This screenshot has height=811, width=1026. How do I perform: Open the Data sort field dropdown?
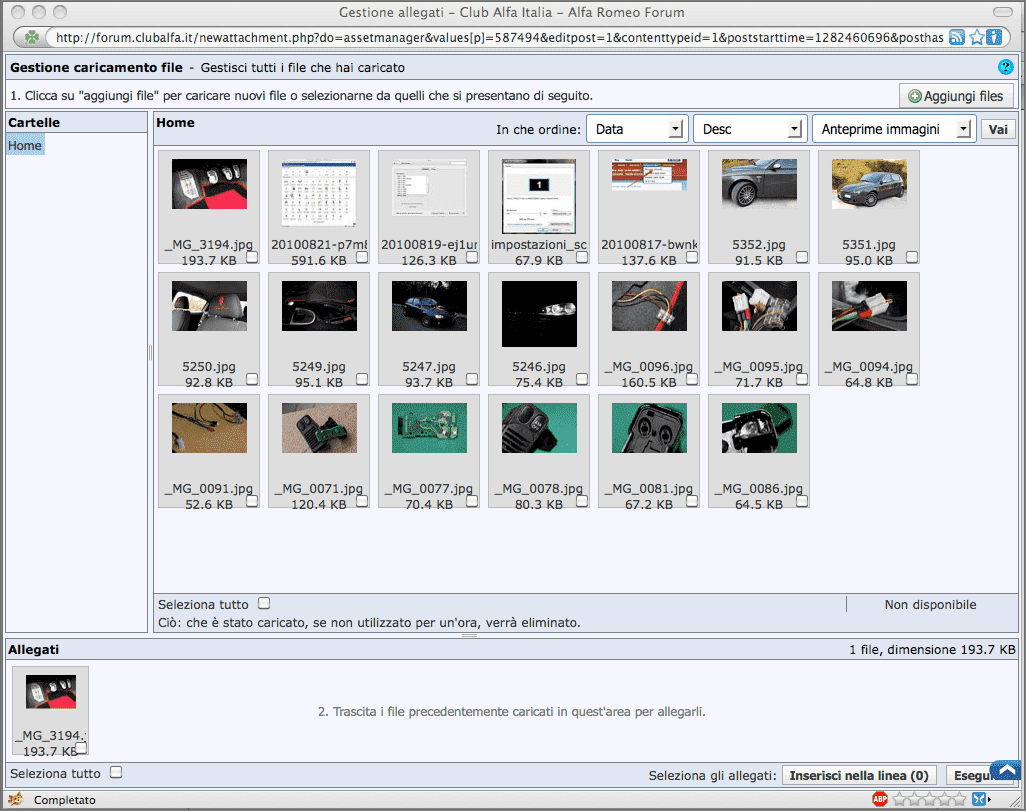[x=637, y=129]
